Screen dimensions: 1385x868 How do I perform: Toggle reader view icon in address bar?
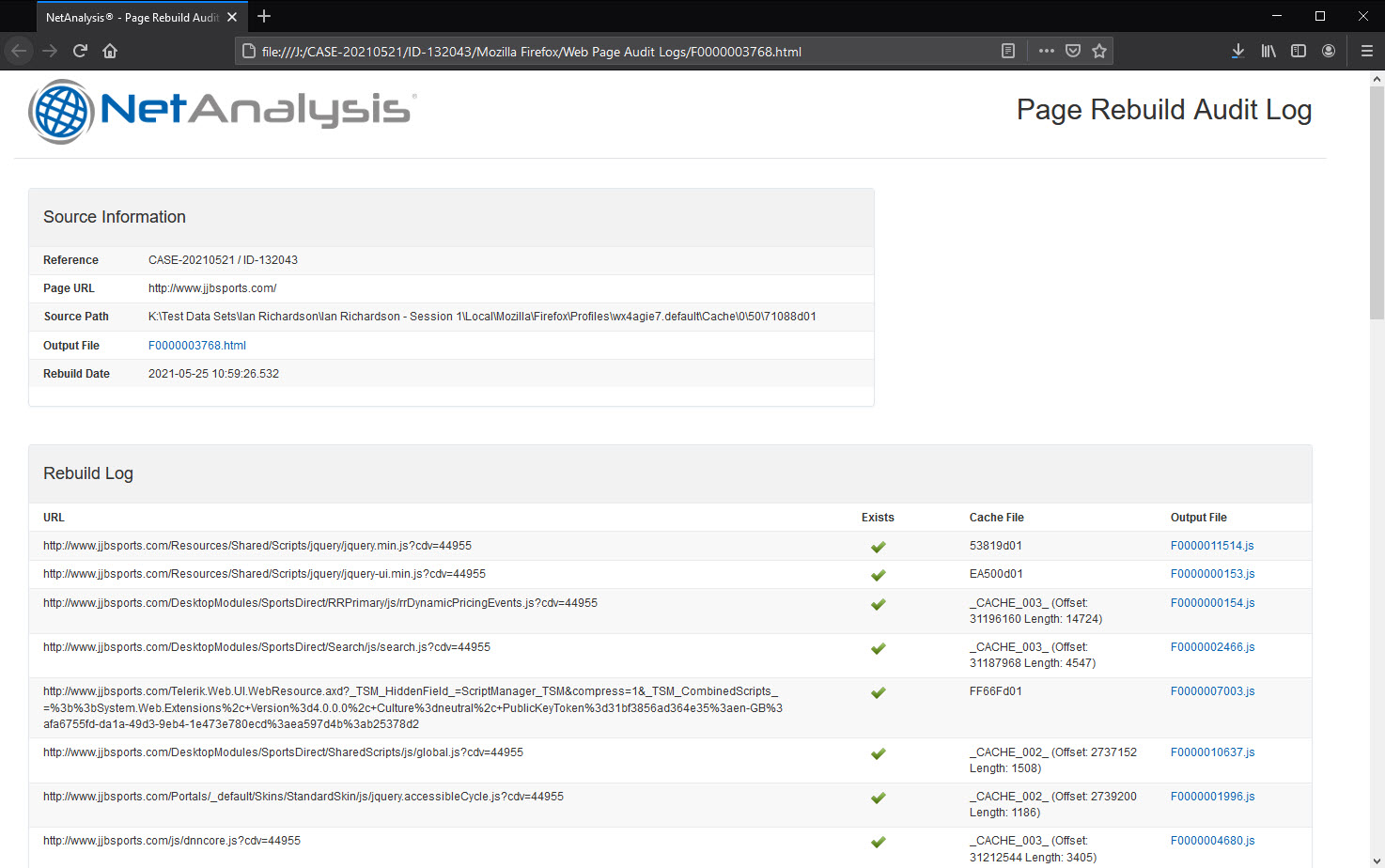1008,51
